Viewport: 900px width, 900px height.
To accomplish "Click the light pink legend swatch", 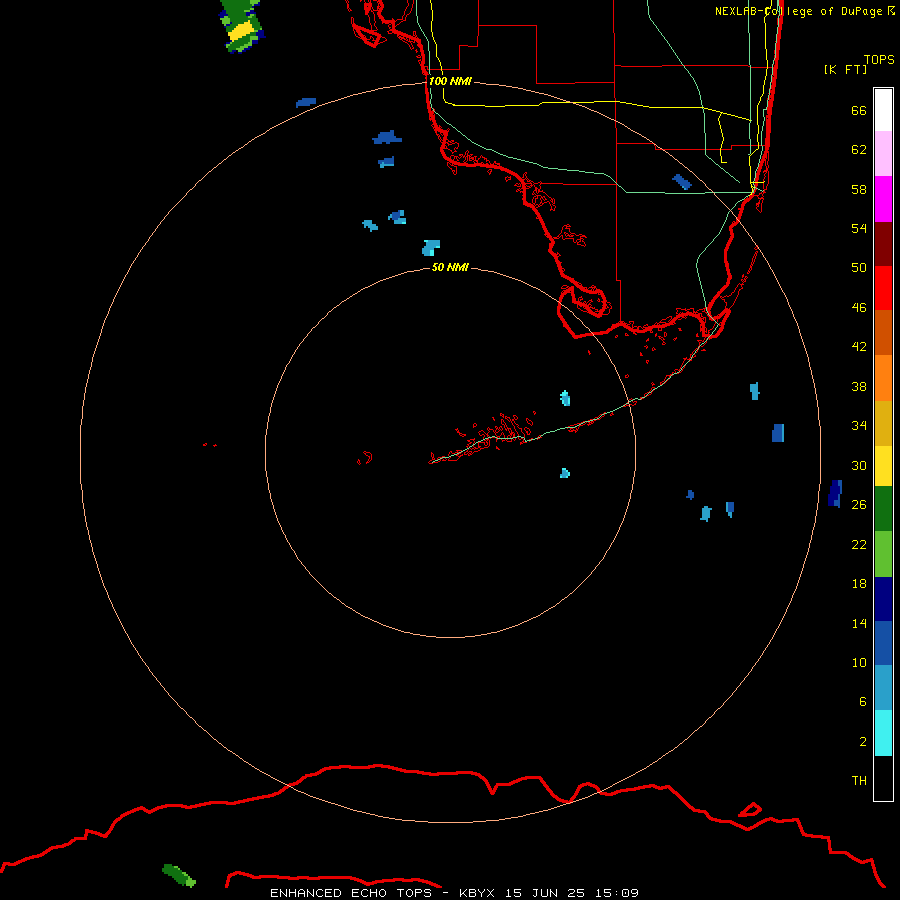I will click(883, 153).
